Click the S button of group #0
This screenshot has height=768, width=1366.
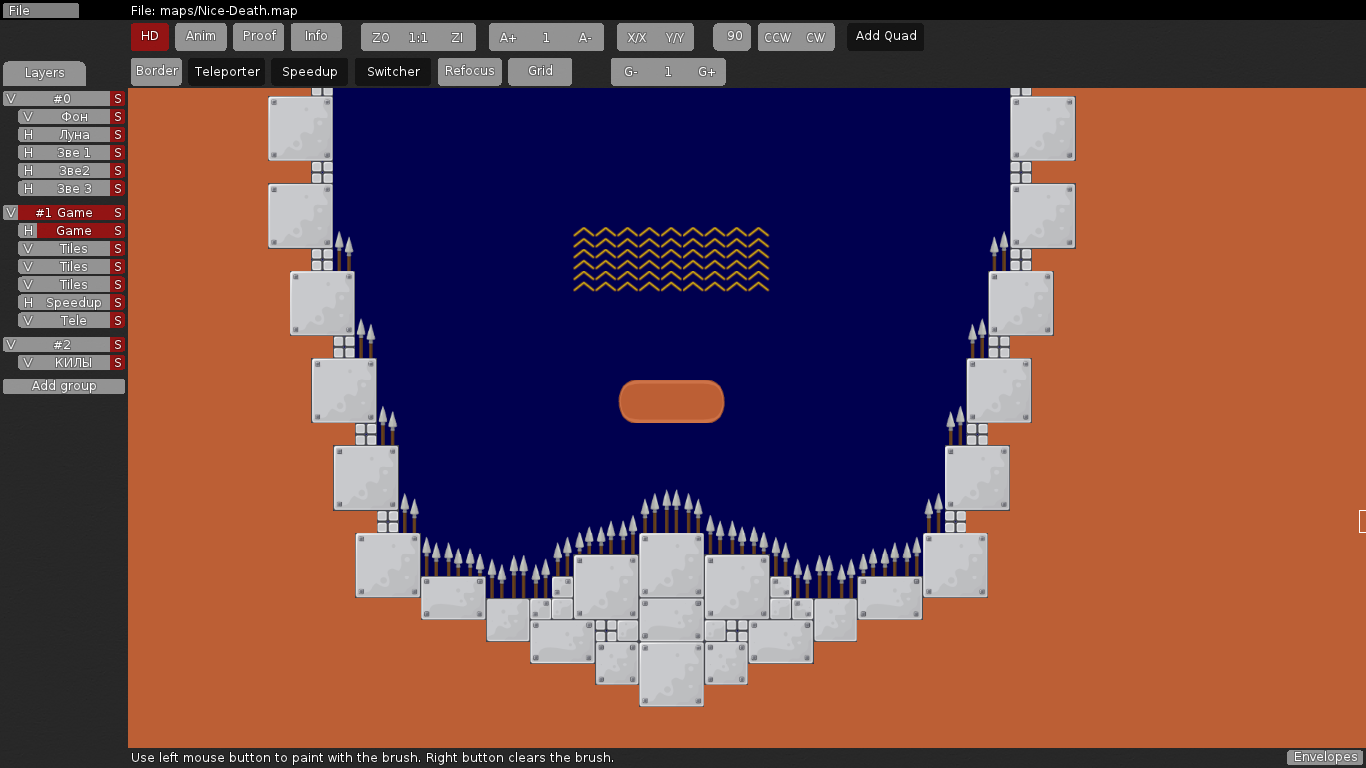[x=118, y=99]
